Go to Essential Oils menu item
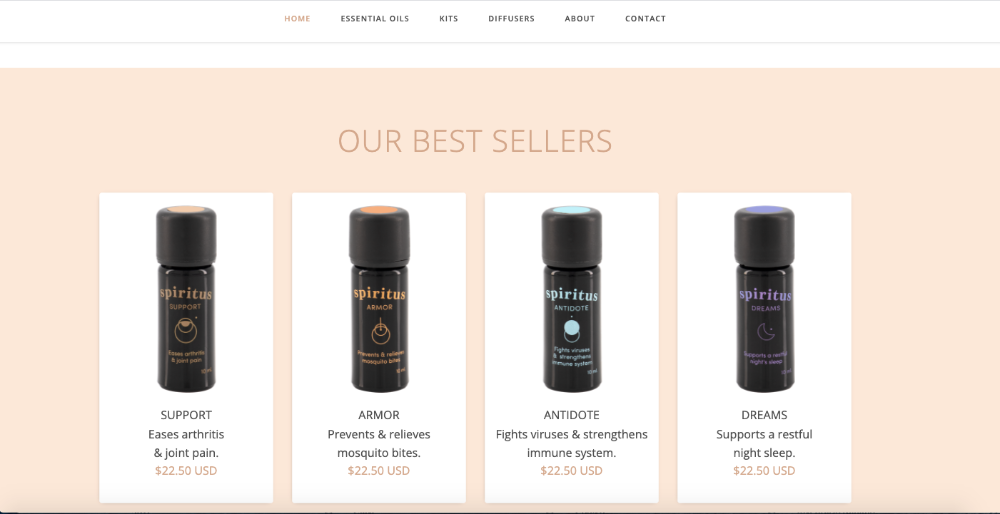Screen dimensions: 1000x514 (374, 18)
